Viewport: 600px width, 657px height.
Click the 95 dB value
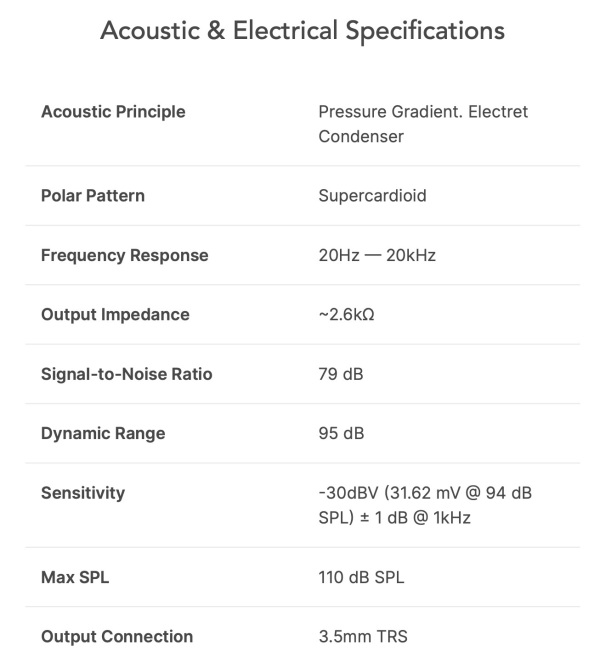(x=341, y=434)
